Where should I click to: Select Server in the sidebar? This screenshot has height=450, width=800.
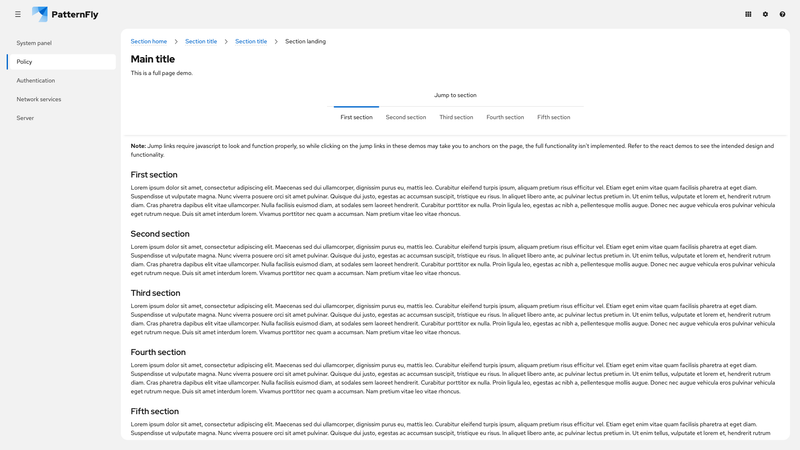point(61,118)
